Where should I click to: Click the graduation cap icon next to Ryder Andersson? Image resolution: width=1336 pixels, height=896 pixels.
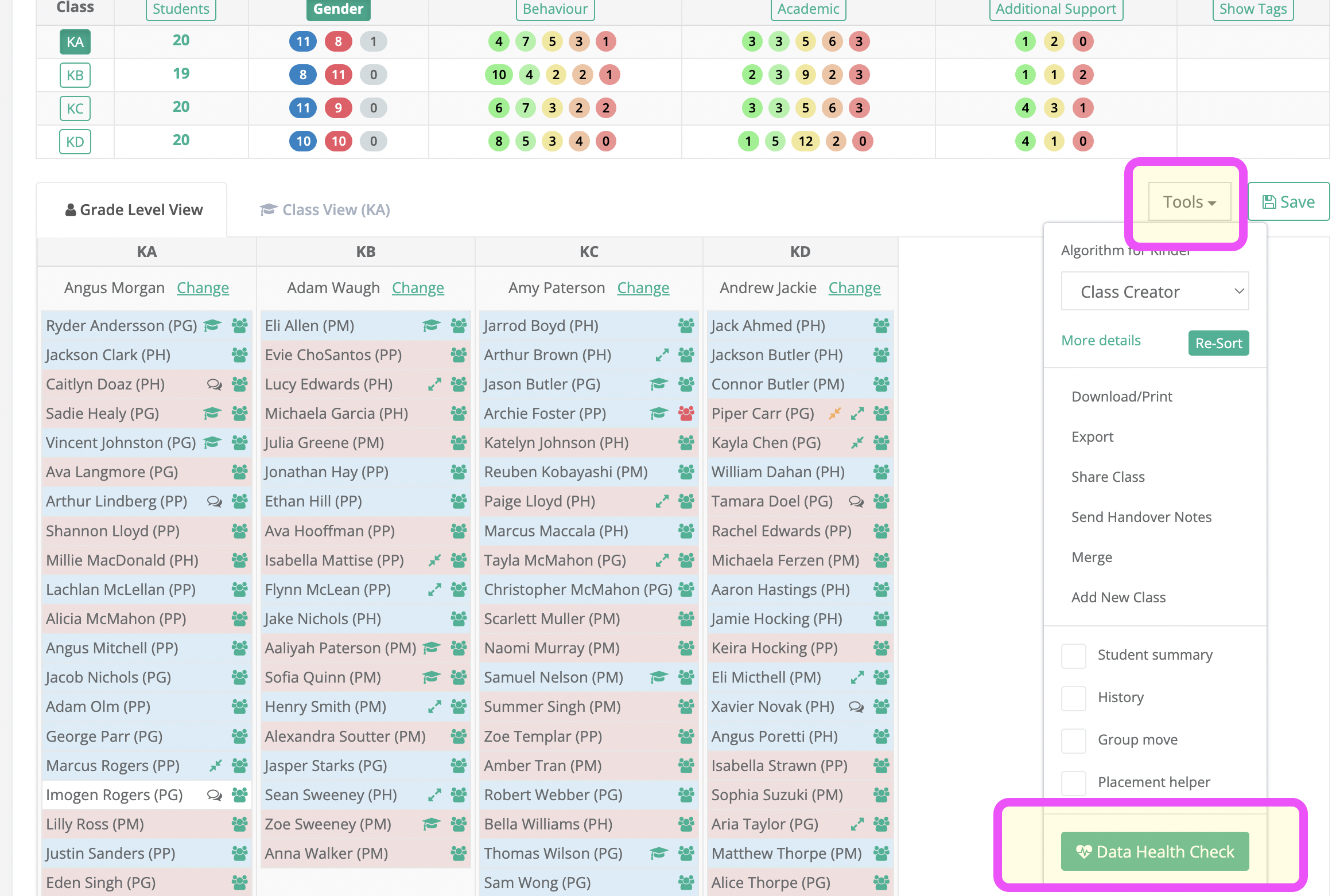212,326
